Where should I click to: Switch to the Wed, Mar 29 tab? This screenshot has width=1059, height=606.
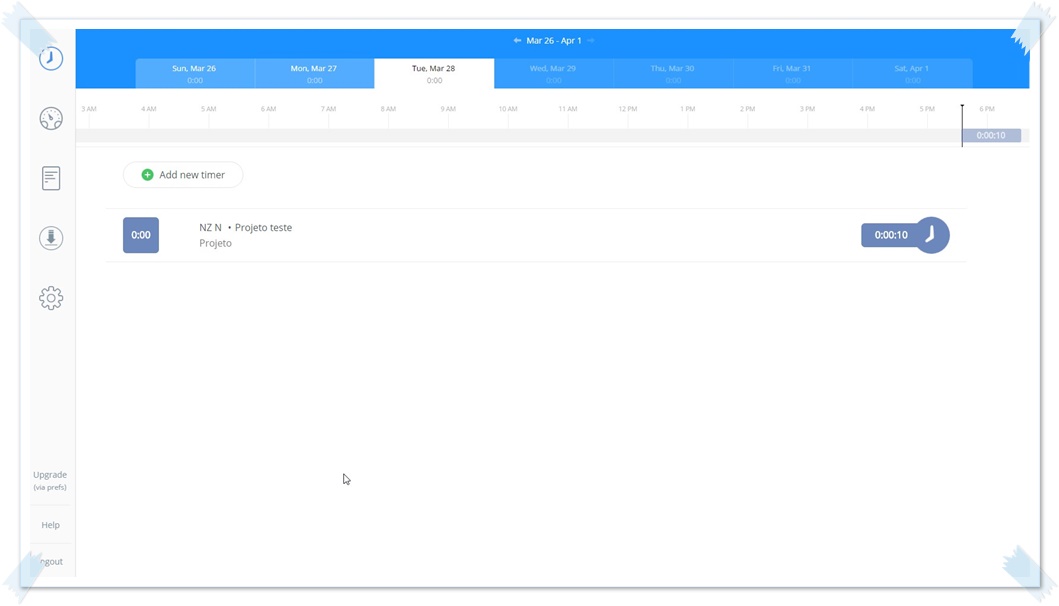pyautogui.click(x=553, y=74)
